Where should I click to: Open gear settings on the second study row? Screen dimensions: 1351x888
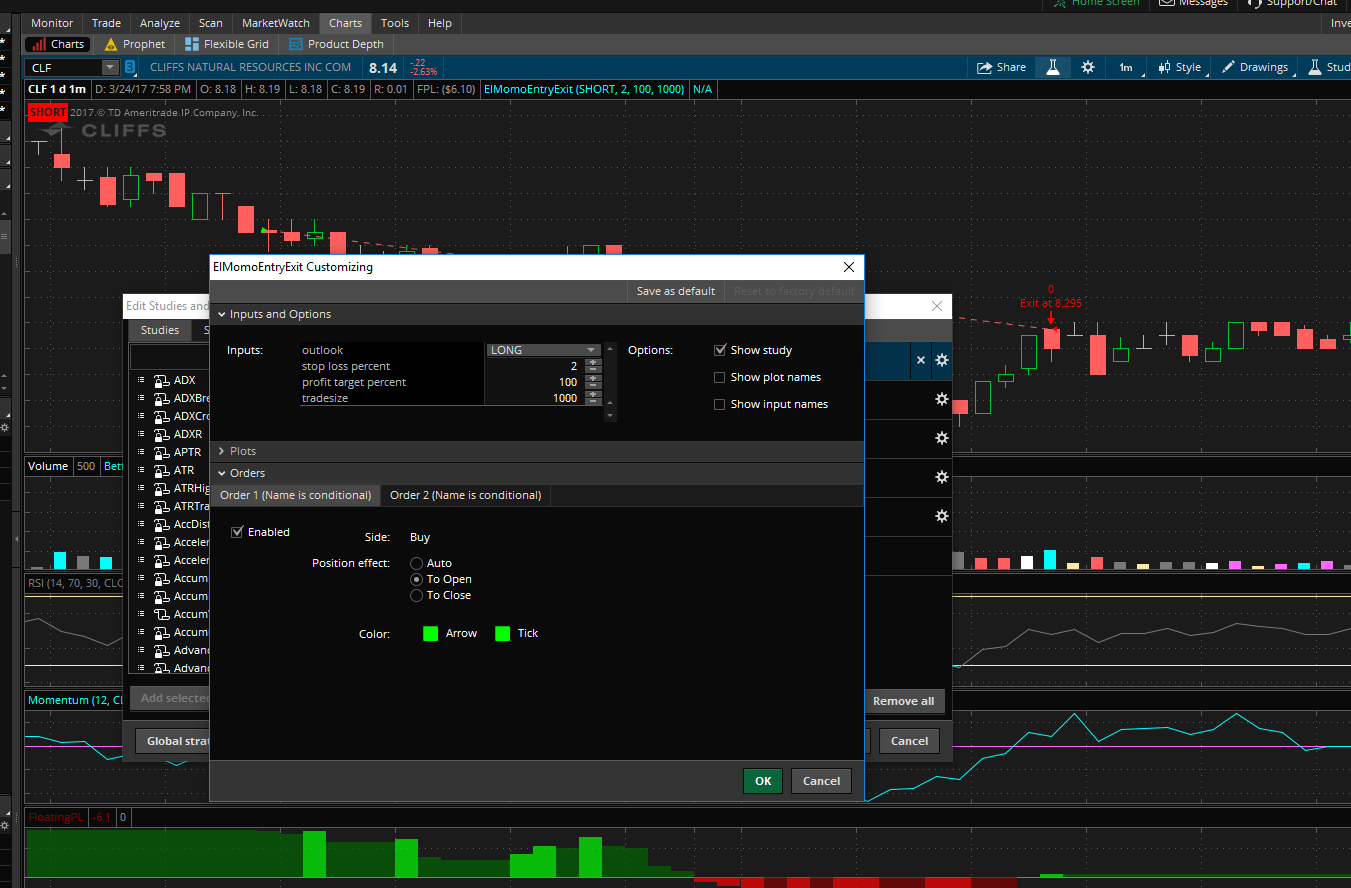point(941,399)
